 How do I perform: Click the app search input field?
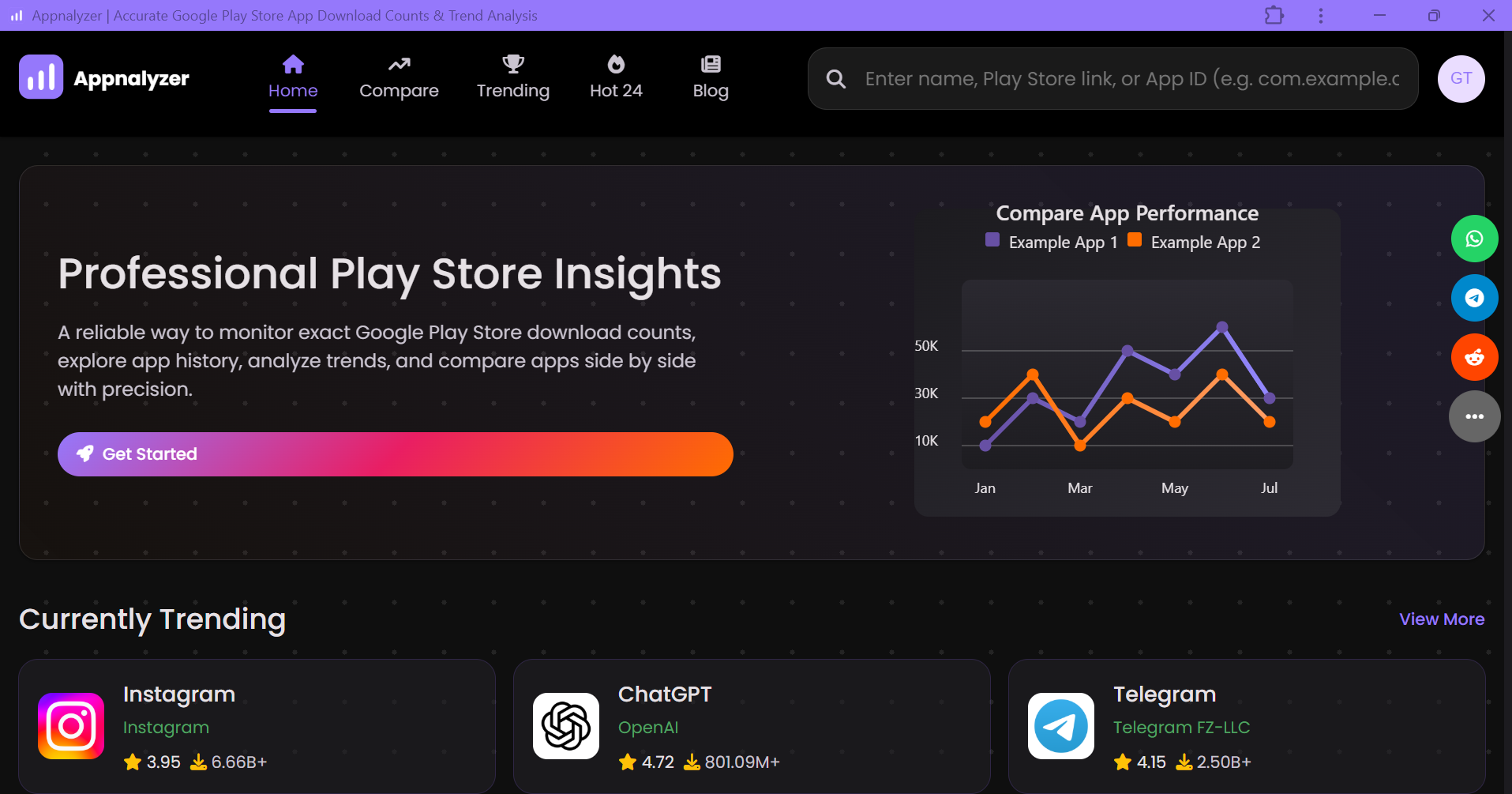1105,78
